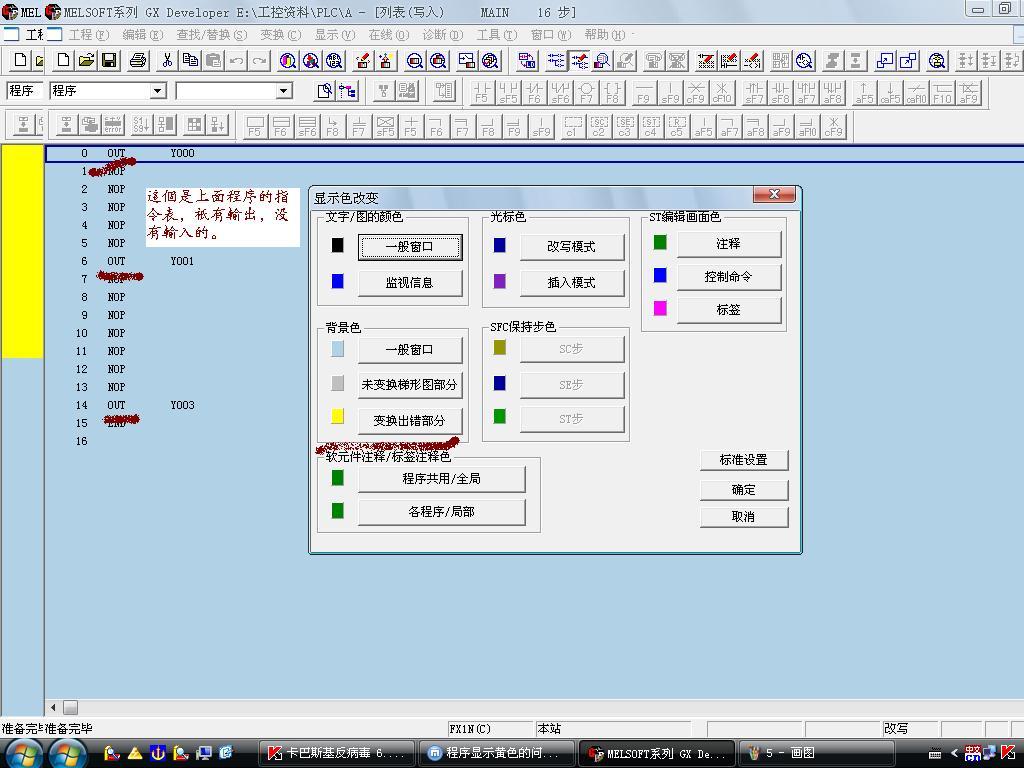Click the Cut scissors icon
The image size is (1024, 768).
[167, 61]
